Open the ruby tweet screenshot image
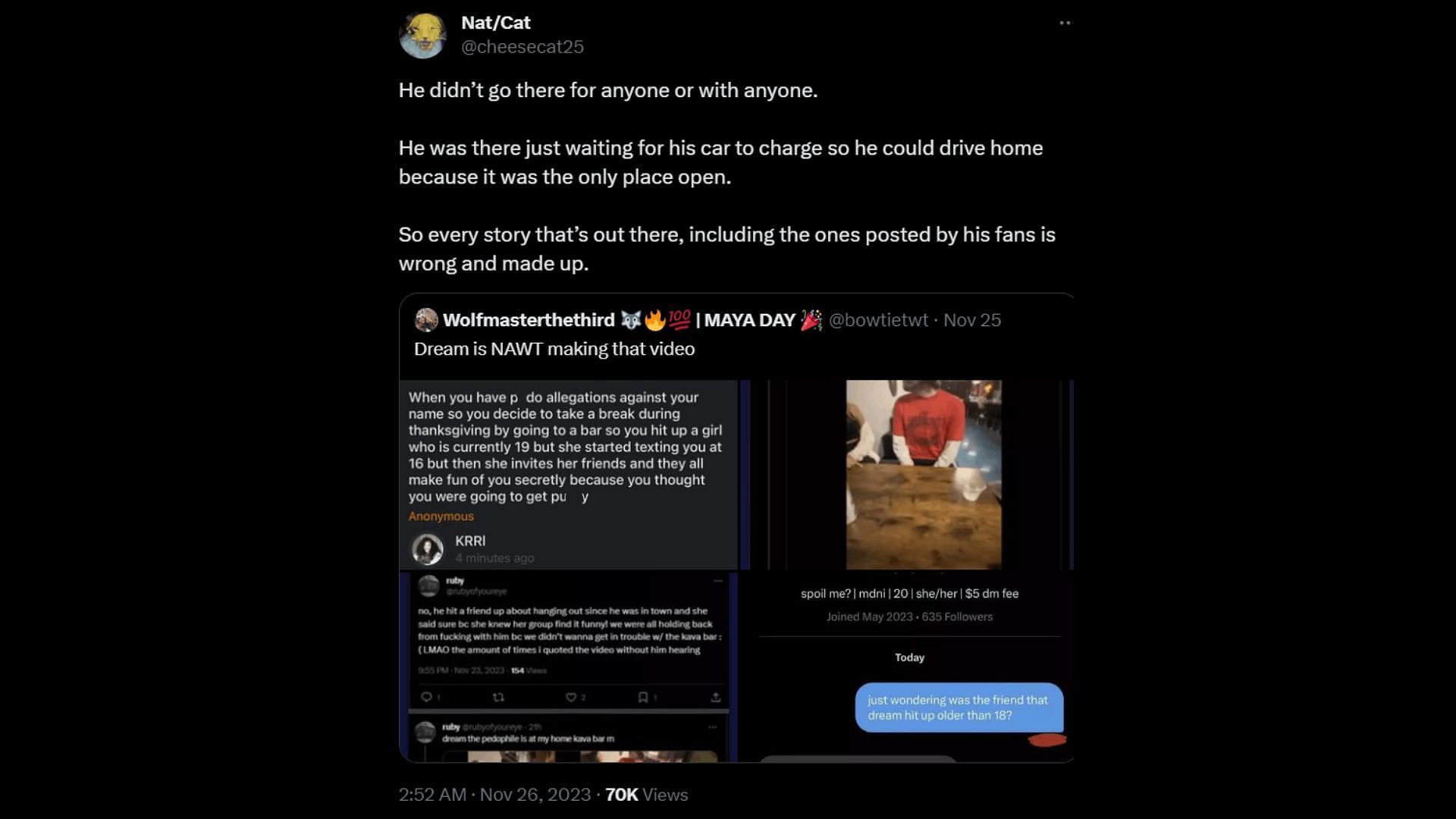 pyautogui.click(x=569, y=667)
